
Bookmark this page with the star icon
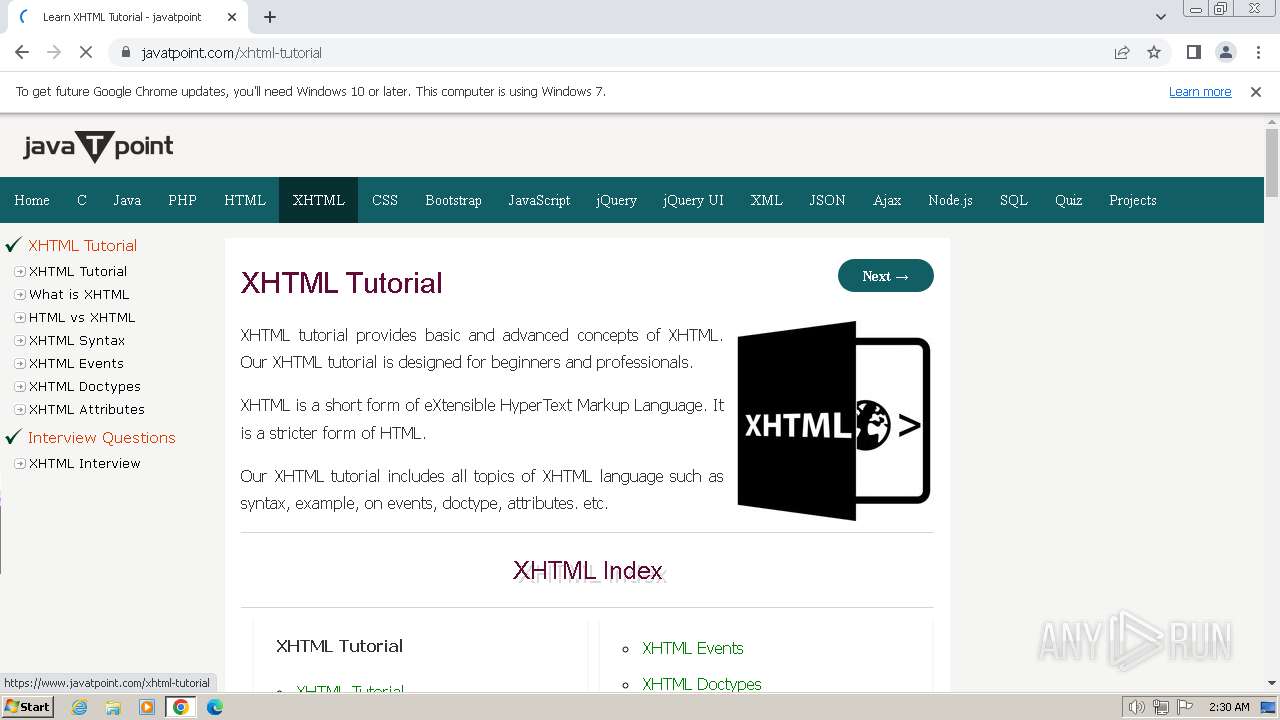pos(1154,53)
